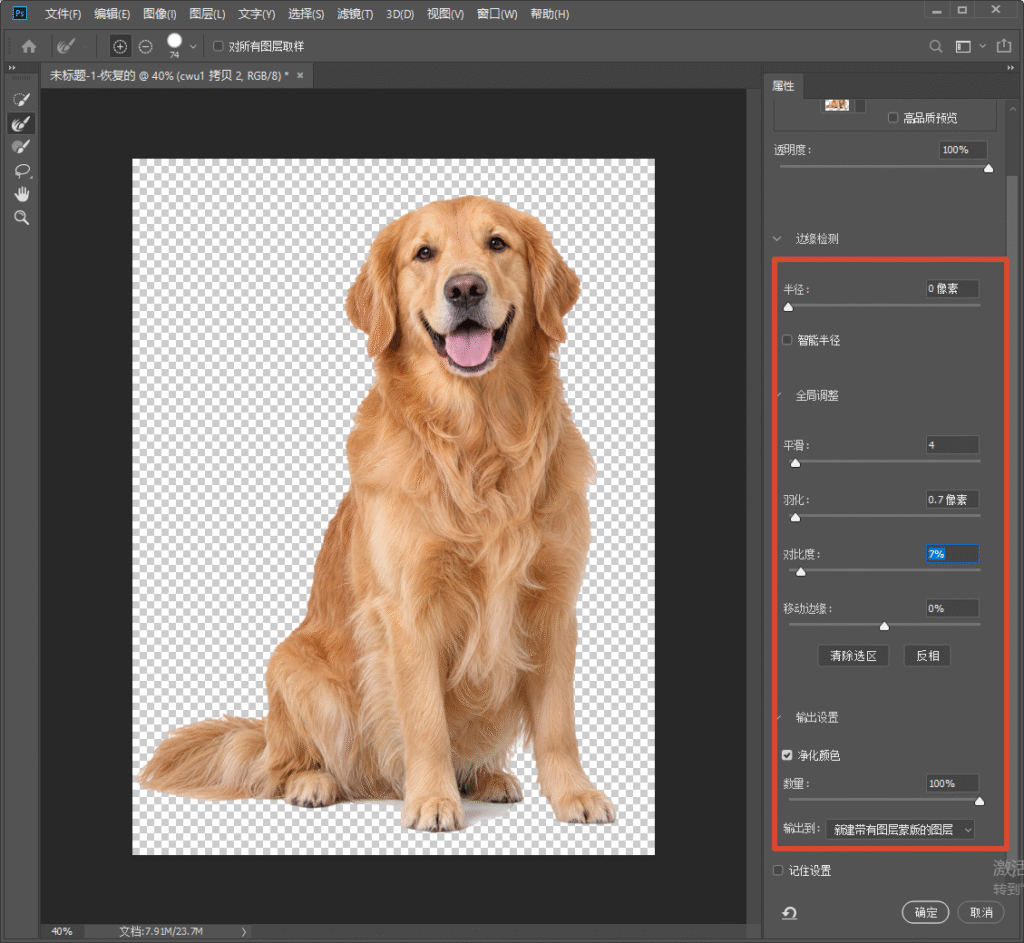Click the Shift Edge slider handle
This screenshot has width=1024, height=943.
coord(884,626)
